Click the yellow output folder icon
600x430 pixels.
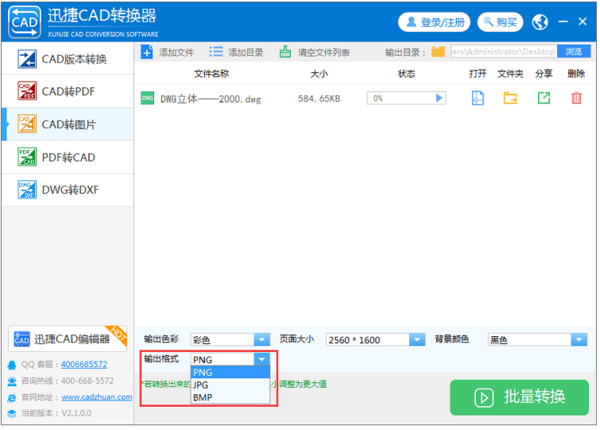click(438, 51)
